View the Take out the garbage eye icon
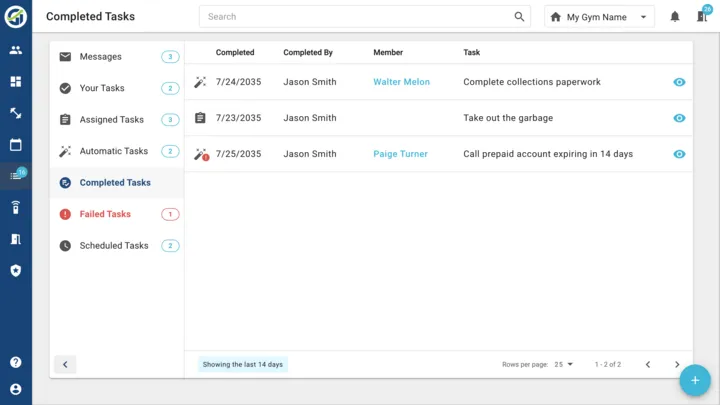The width and height of the screenshot is (720, 405). point(679,118)
